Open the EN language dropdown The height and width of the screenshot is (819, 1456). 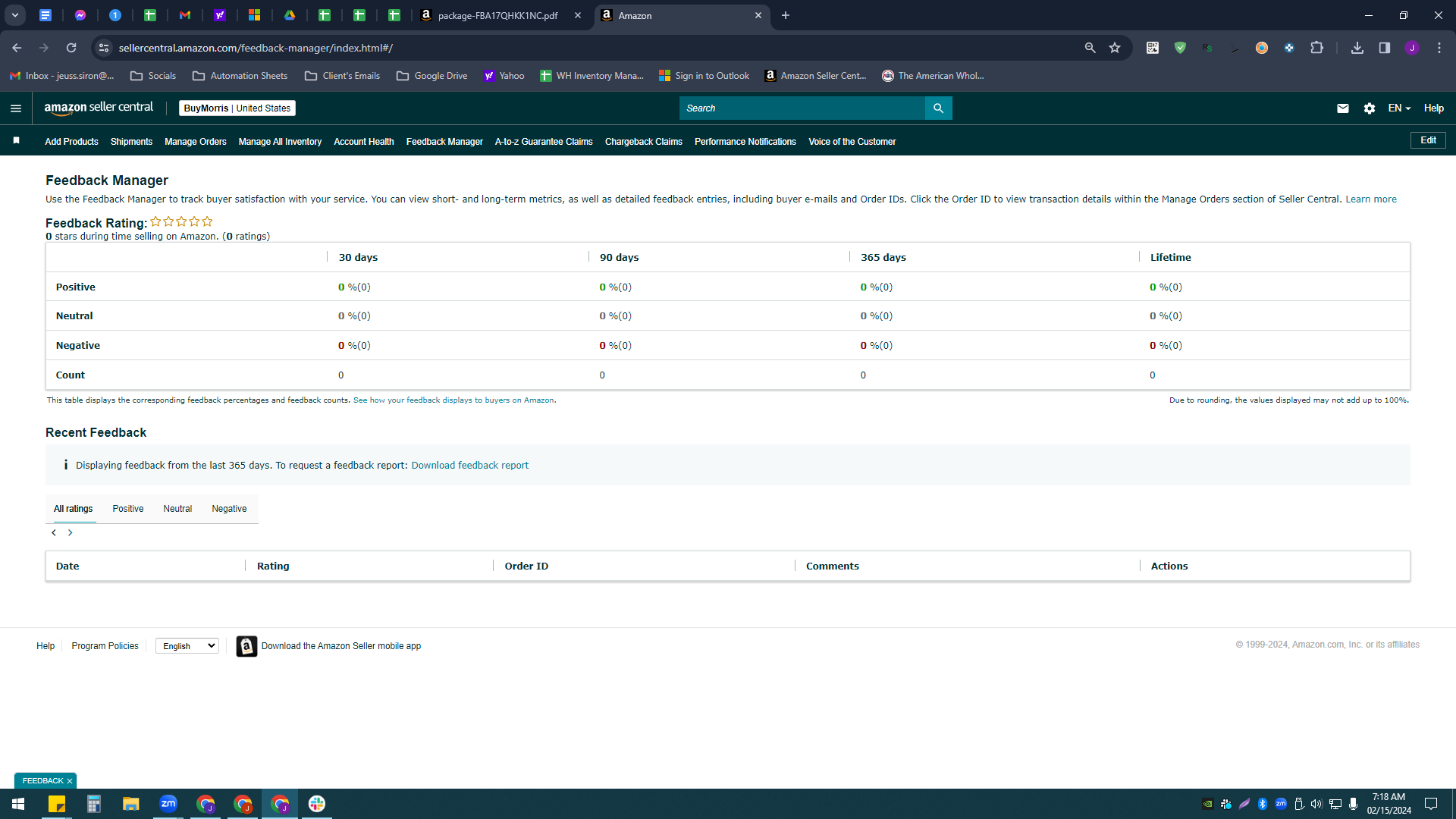pyautogui.click(x=1399, y=108)
